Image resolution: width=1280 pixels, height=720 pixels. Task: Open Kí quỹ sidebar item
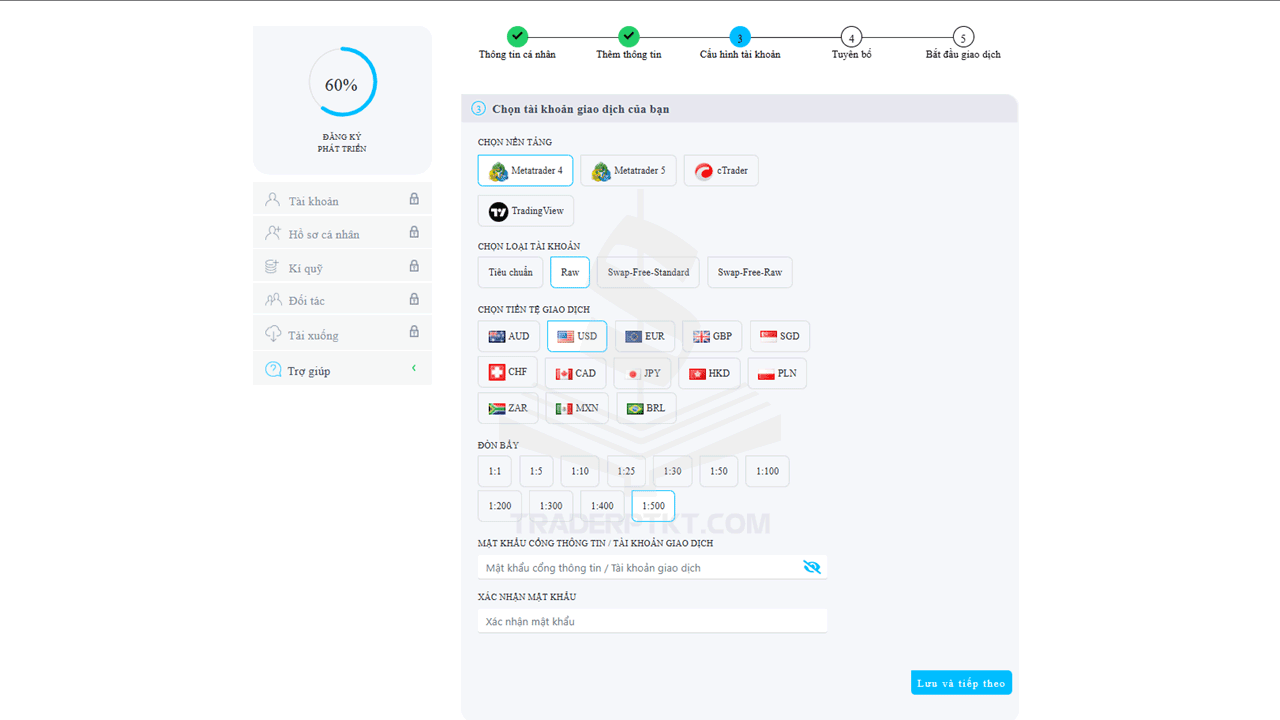point(342,267)
